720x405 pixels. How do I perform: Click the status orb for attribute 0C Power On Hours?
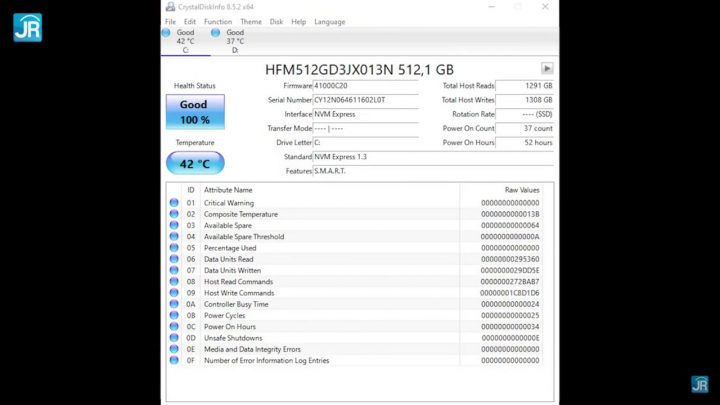(174, 326)
